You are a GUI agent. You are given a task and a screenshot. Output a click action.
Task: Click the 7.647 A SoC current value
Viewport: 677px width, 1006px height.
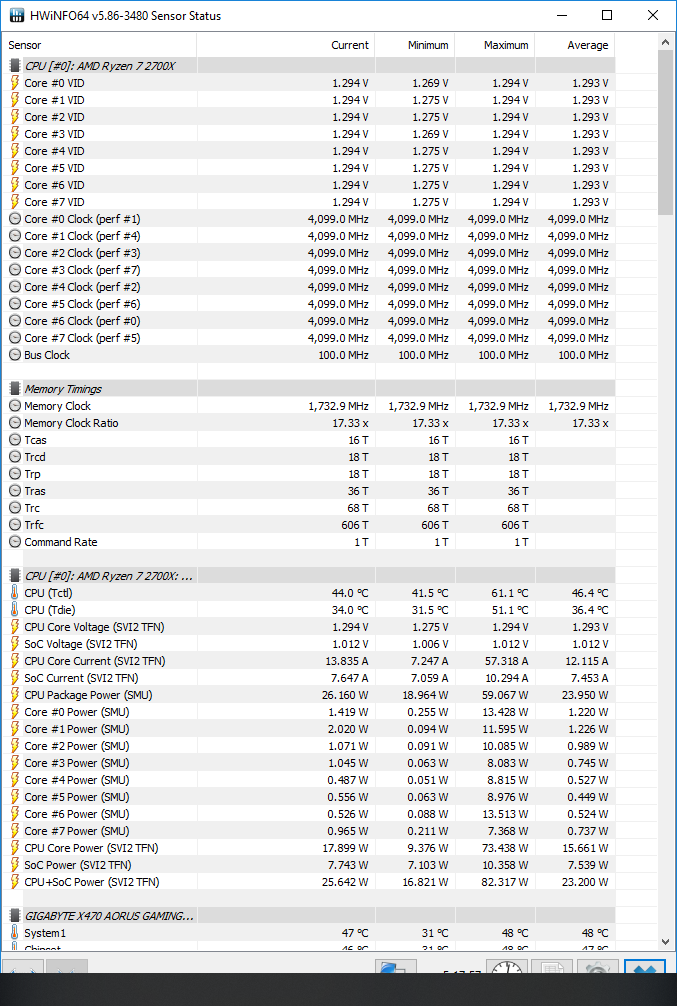coord(347,678)
